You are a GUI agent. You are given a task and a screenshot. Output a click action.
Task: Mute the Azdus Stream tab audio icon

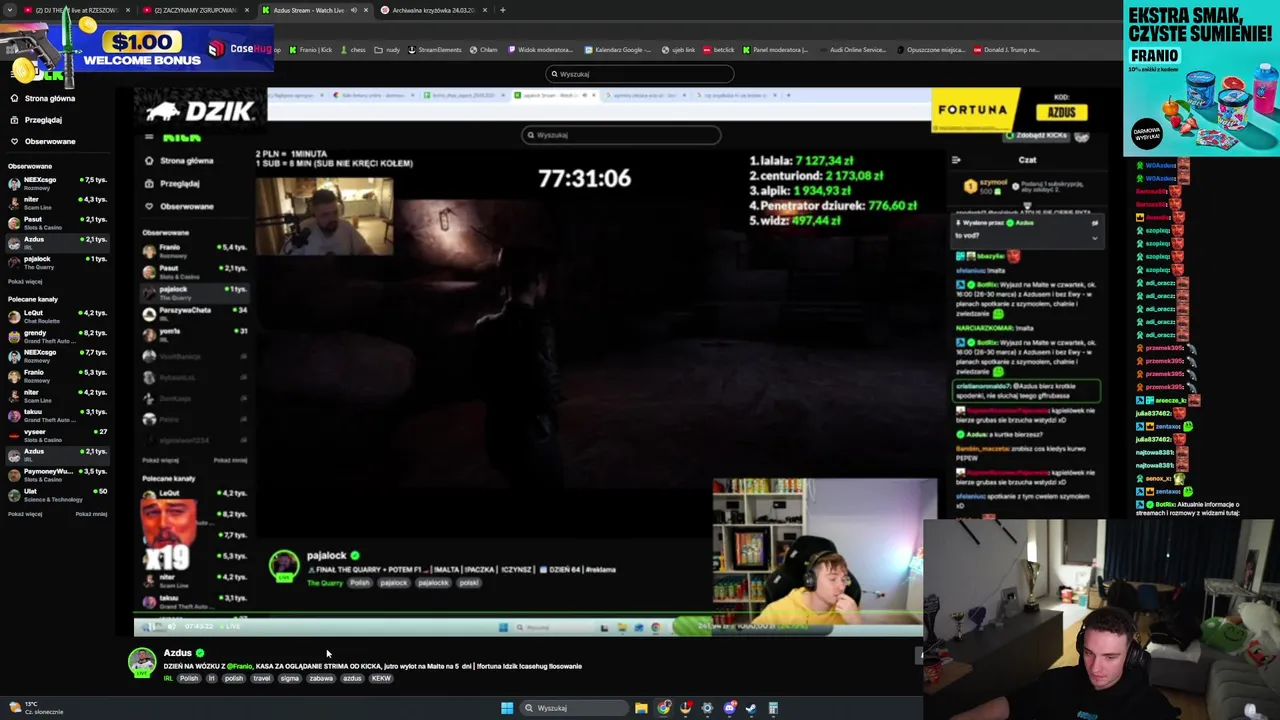pyautogui.click(x=353, y=10)
